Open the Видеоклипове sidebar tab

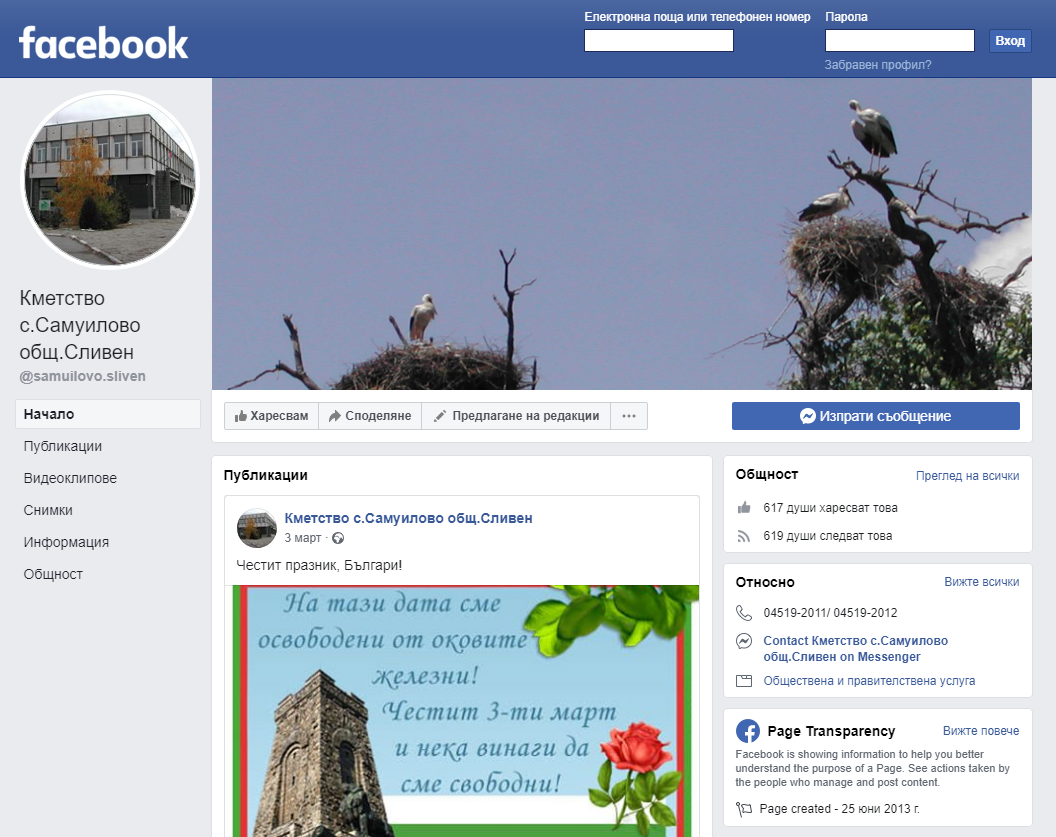click(70, 478)
